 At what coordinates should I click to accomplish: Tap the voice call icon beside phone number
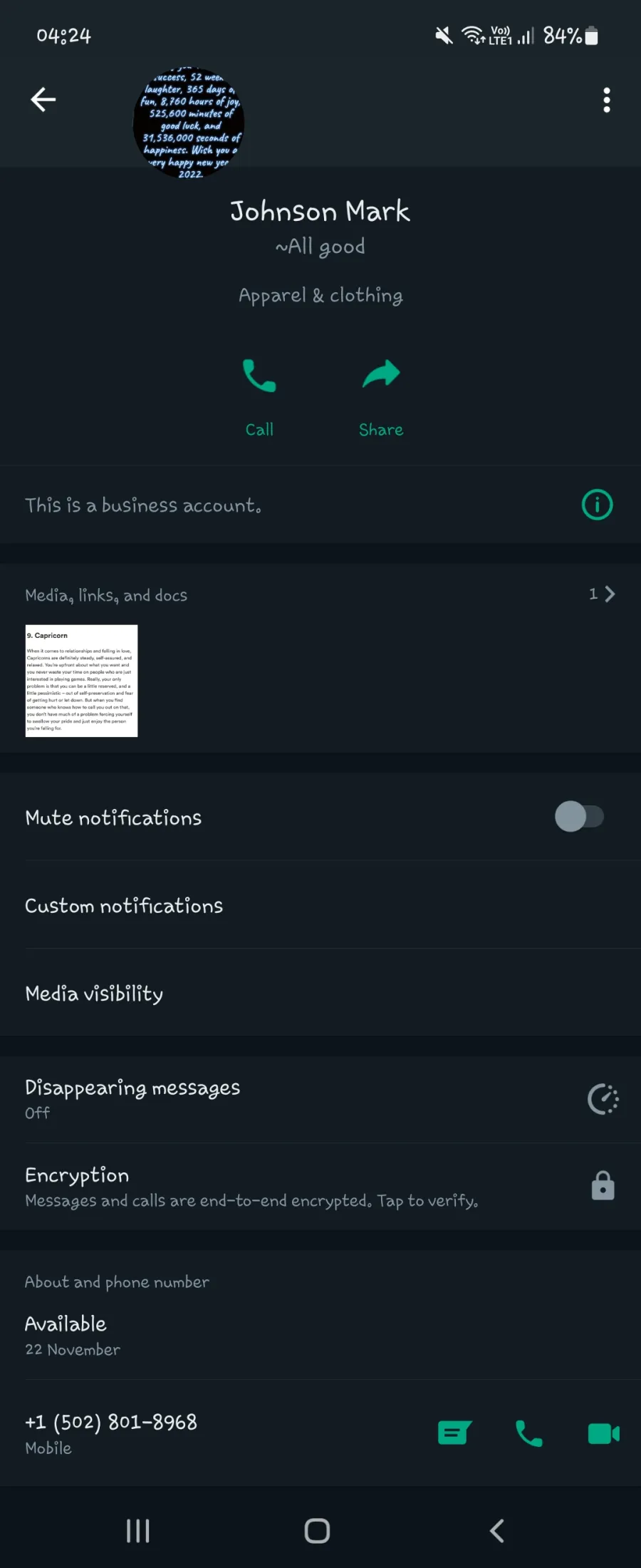528,1433
